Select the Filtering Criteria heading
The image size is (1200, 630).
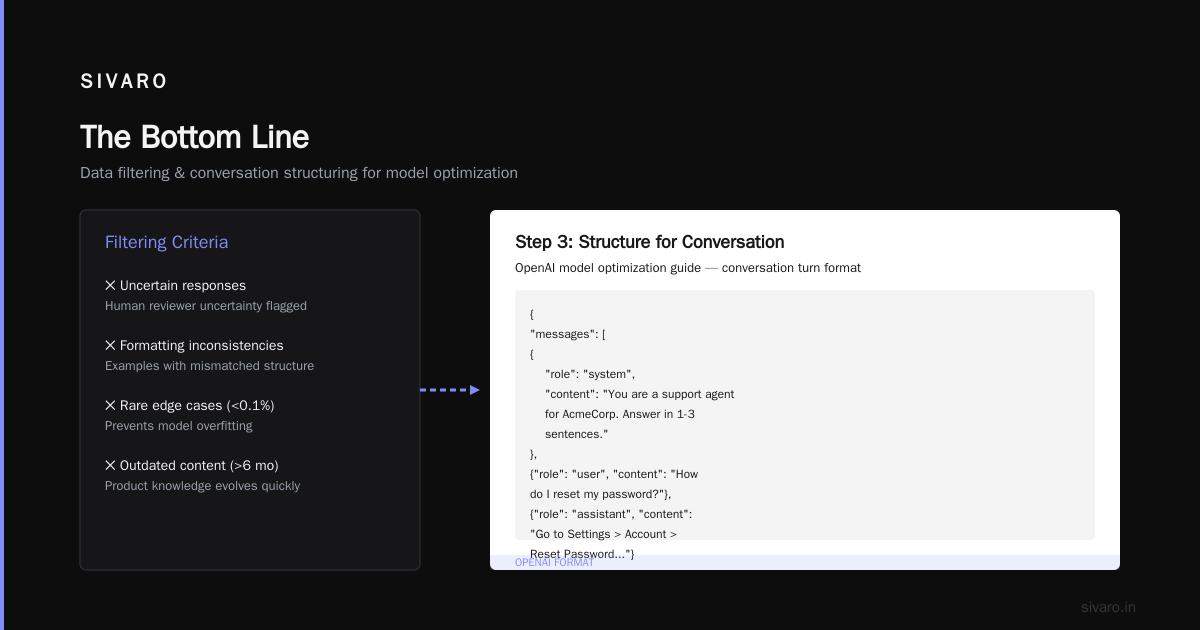166,242
